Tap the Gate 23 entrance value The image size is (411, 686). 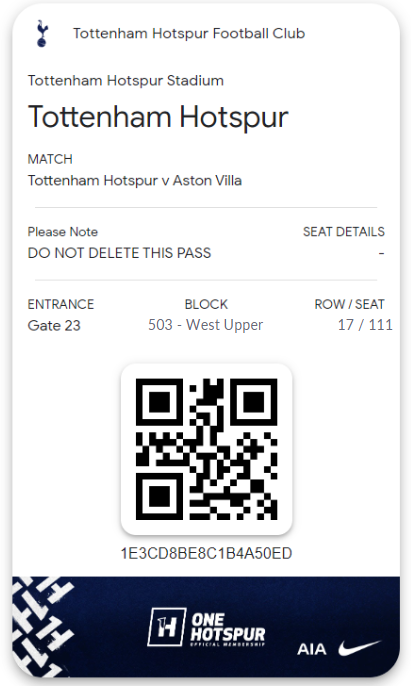click(x=54, y=326)
